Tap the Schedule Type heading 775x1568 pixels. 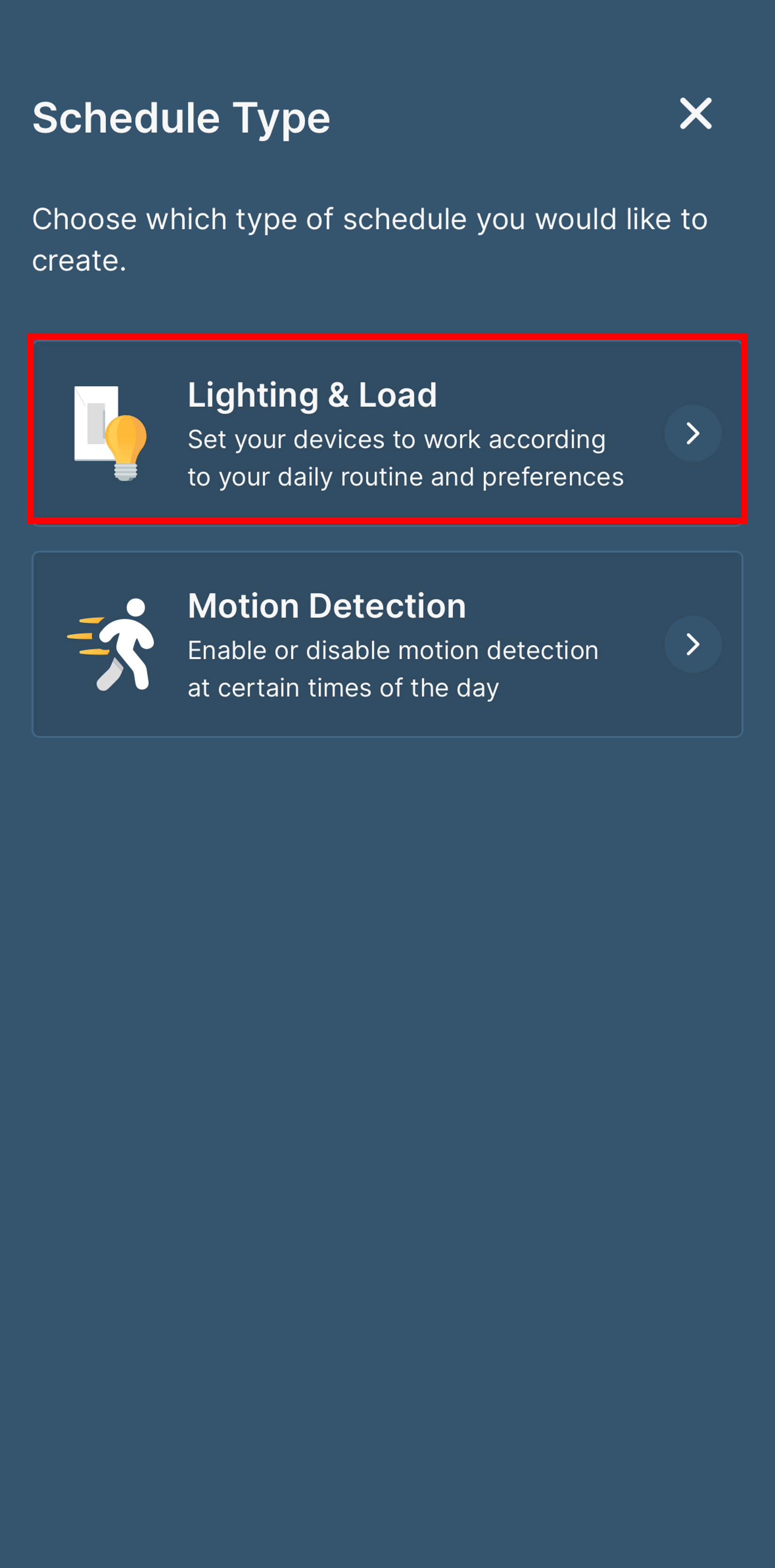[181, 118]
